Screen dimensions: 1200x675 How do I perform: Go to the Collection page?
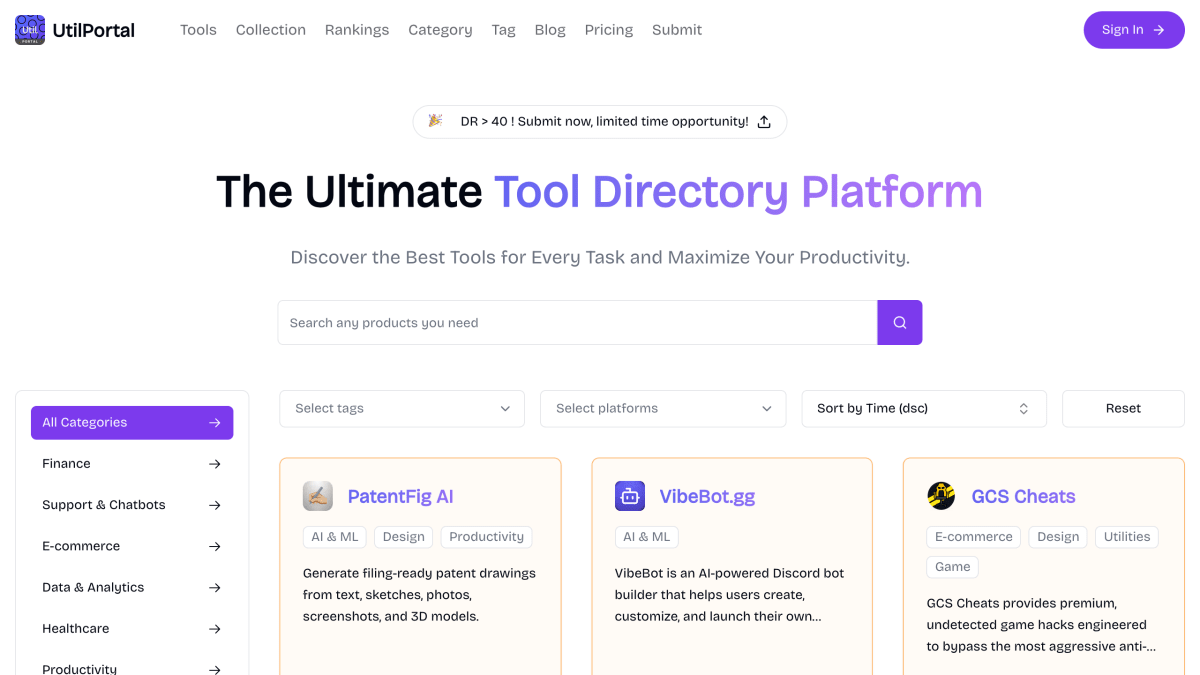(x=271, y=30)
